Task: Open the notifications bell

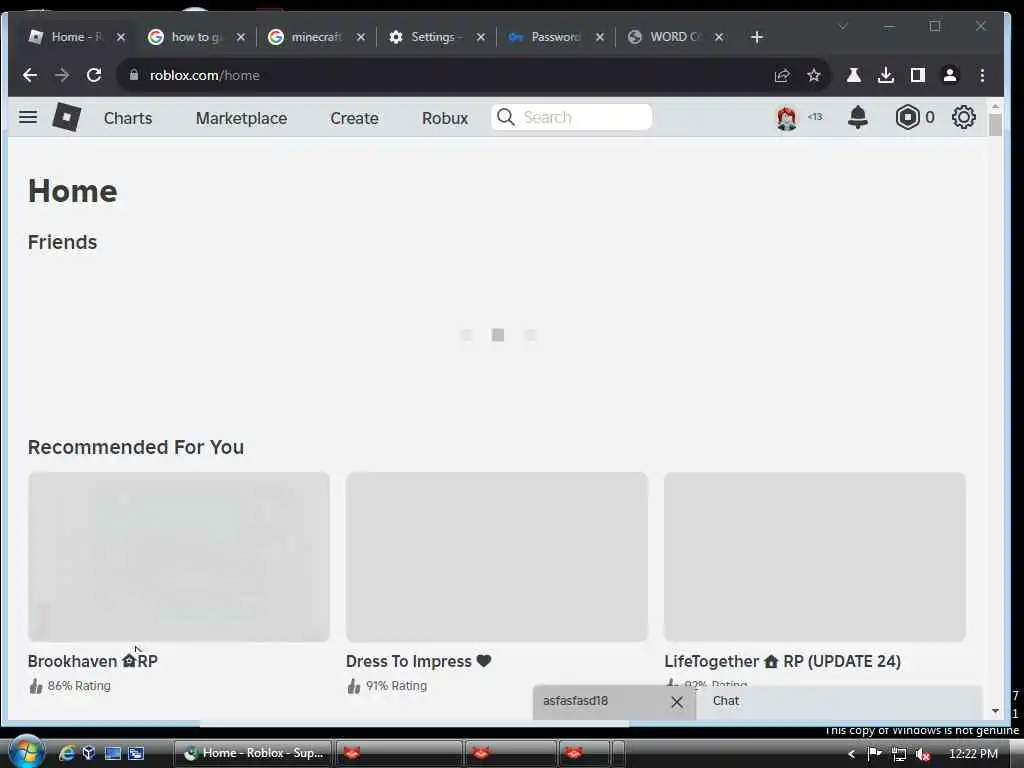Action: [x=857, y=118]
